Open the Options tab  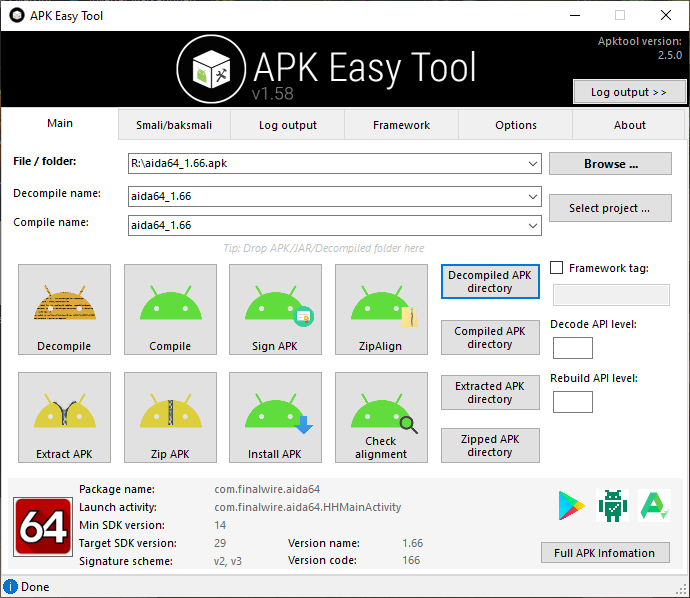[x=516, y=125]
